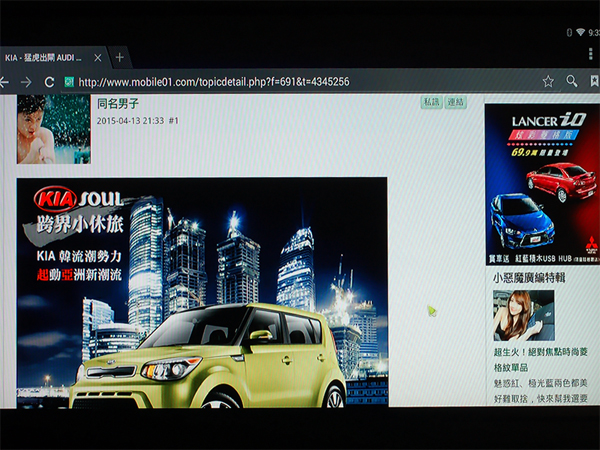Click the 私訊 button

(431, 102)
